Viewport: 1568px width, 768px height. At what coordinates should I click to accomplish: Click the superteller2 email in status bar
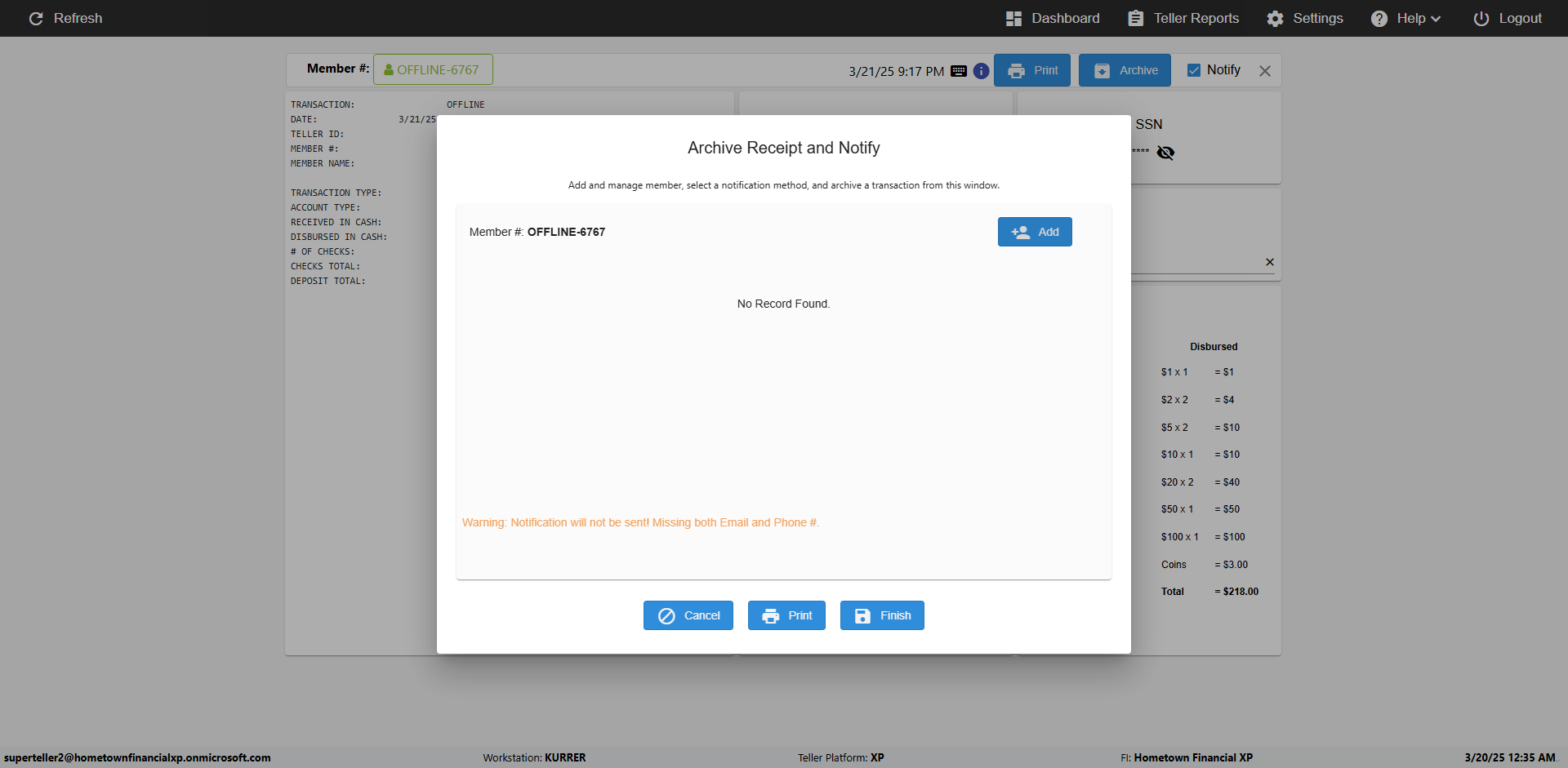click(137, 757)
